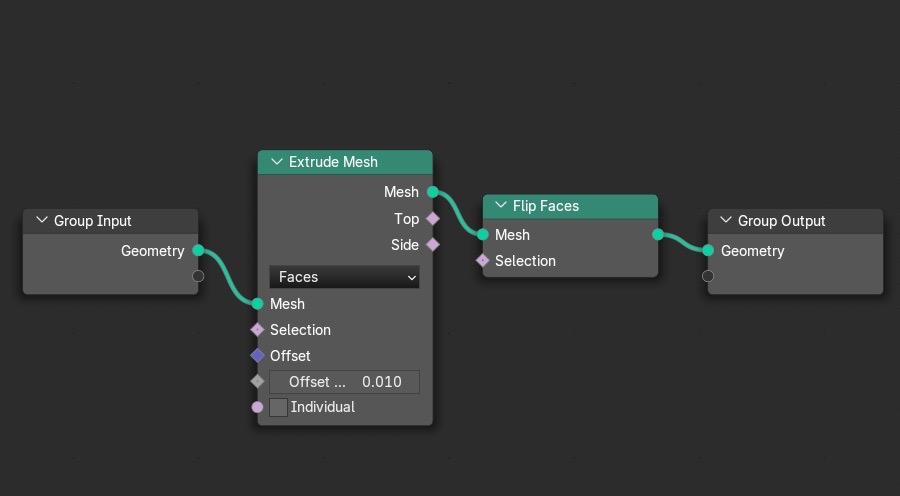Click the Side output socket
Screen dimensions: 900x496
[433, 245]
